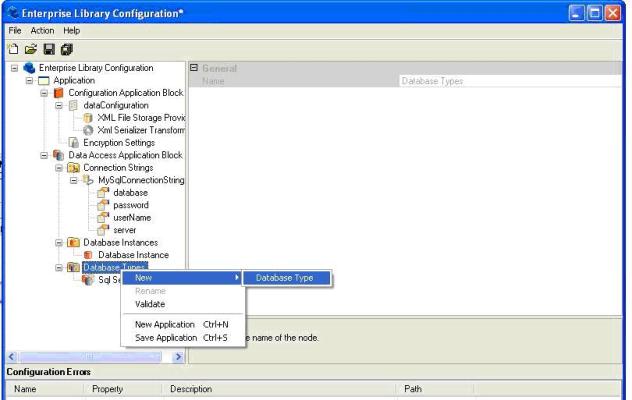Click the dataConfiguration node icon
The image size is (632, 400).
(73, 105)
